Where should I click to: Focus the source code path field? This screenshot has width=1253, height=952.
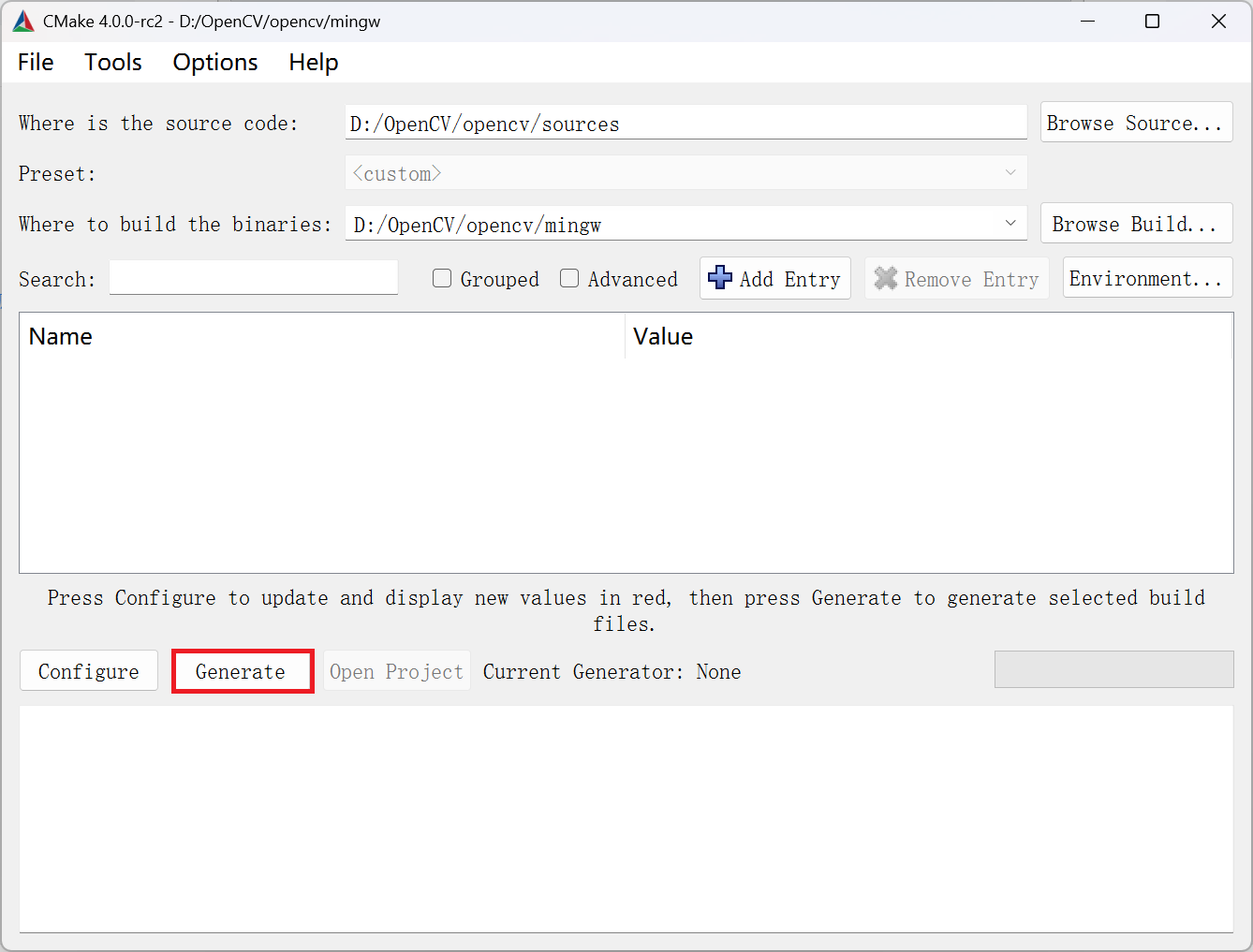tap(686, 123)
